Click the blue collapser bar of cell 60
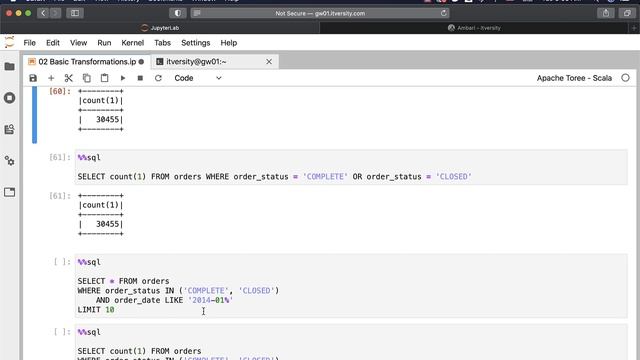 coord(34,114)
